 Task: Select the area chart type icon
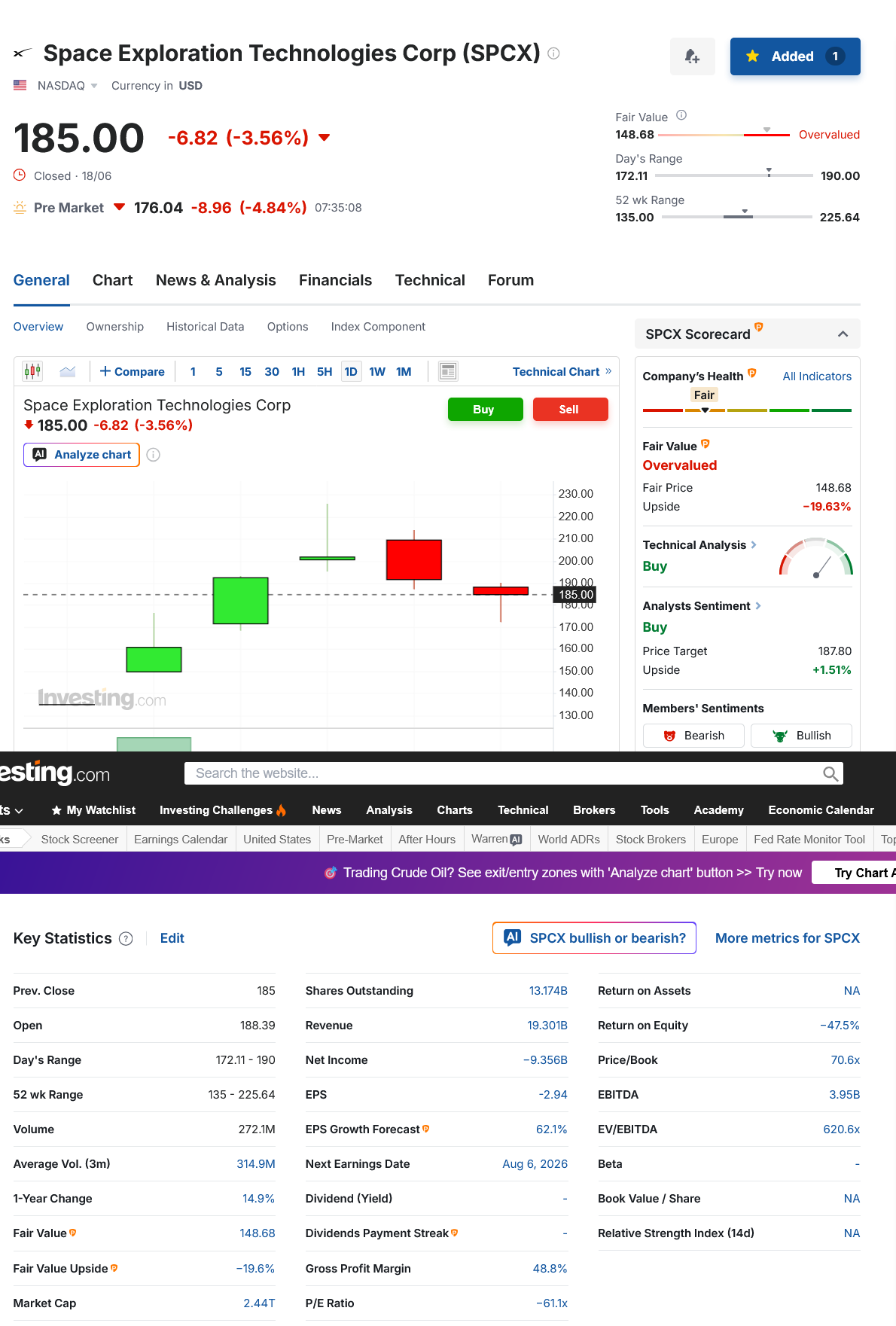[68, 371]
